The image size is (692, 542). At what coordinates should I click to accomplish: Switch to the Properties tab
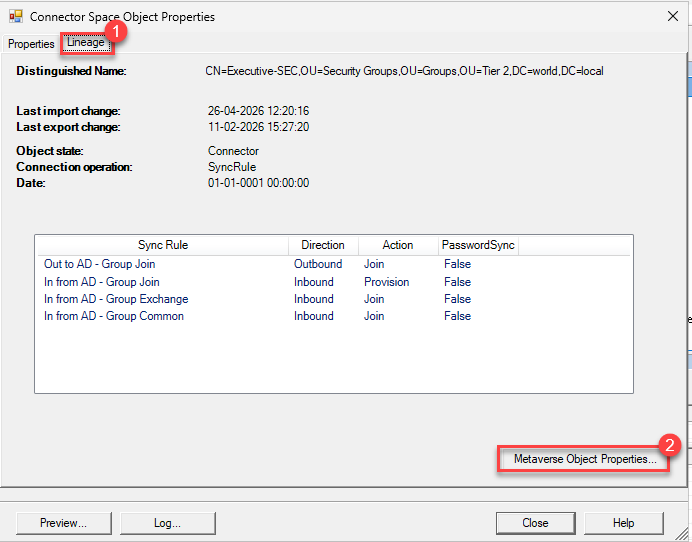coord(31,44)
